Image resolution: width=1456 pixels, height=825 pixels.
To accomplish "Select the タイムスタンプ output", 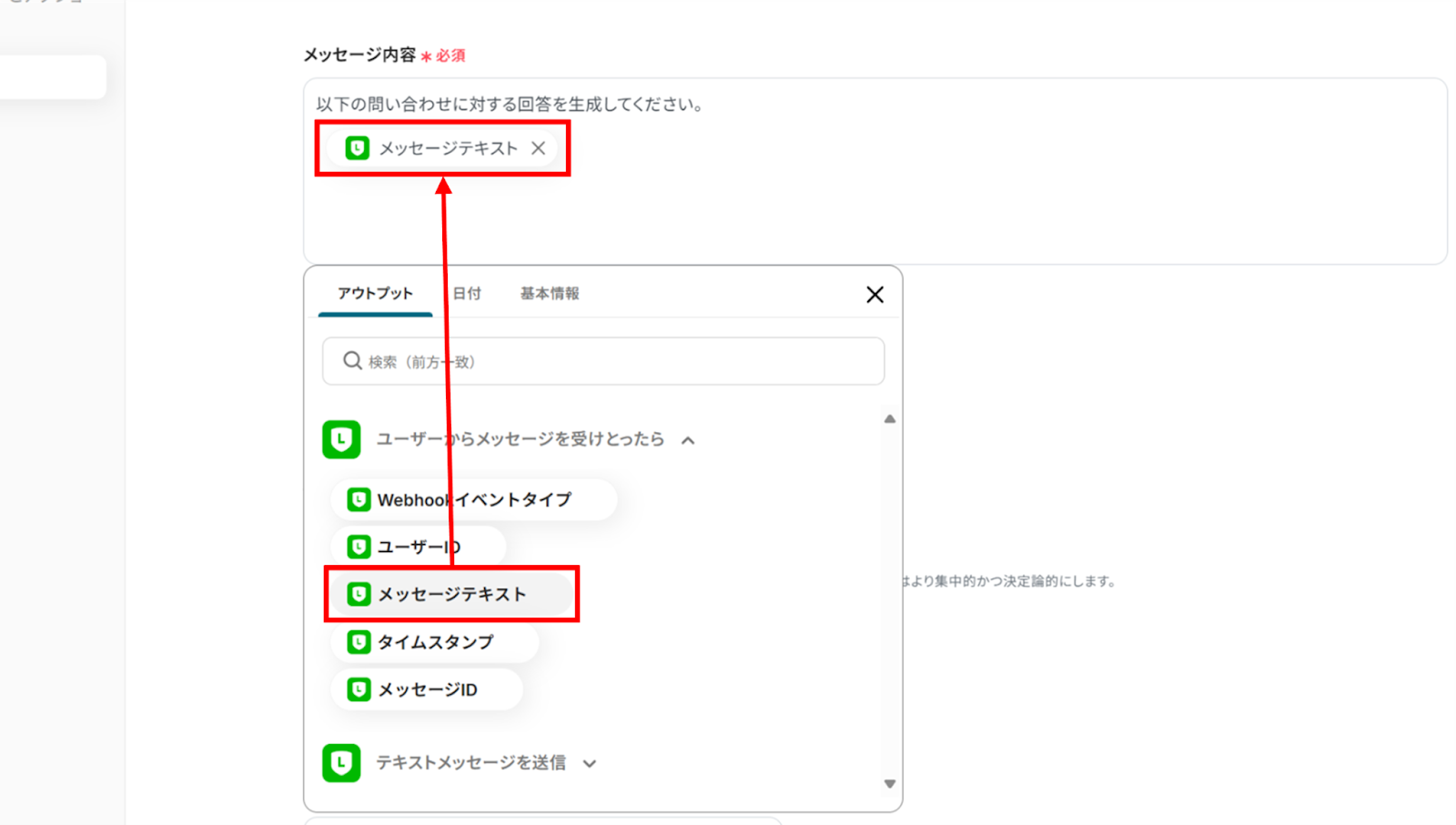I will (434, 642).
